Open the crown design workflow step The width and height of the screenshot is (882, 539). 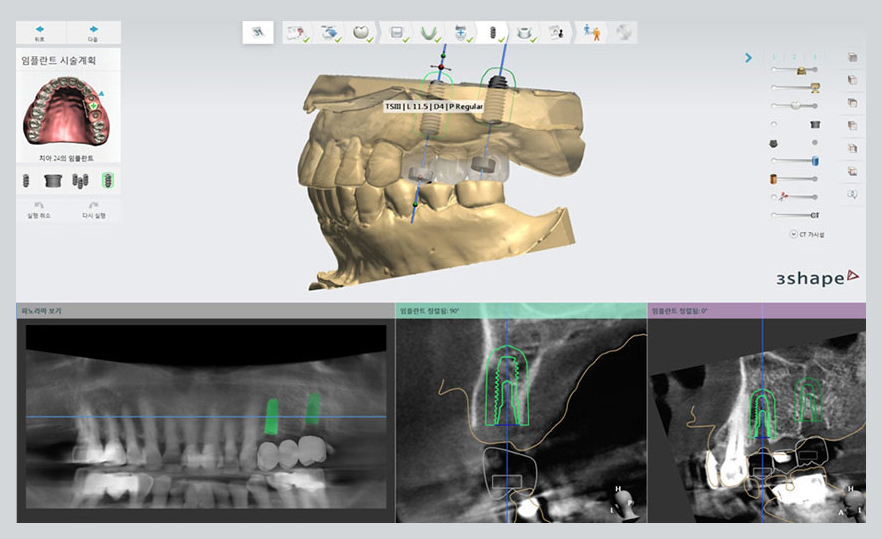(x=362, y=33)
